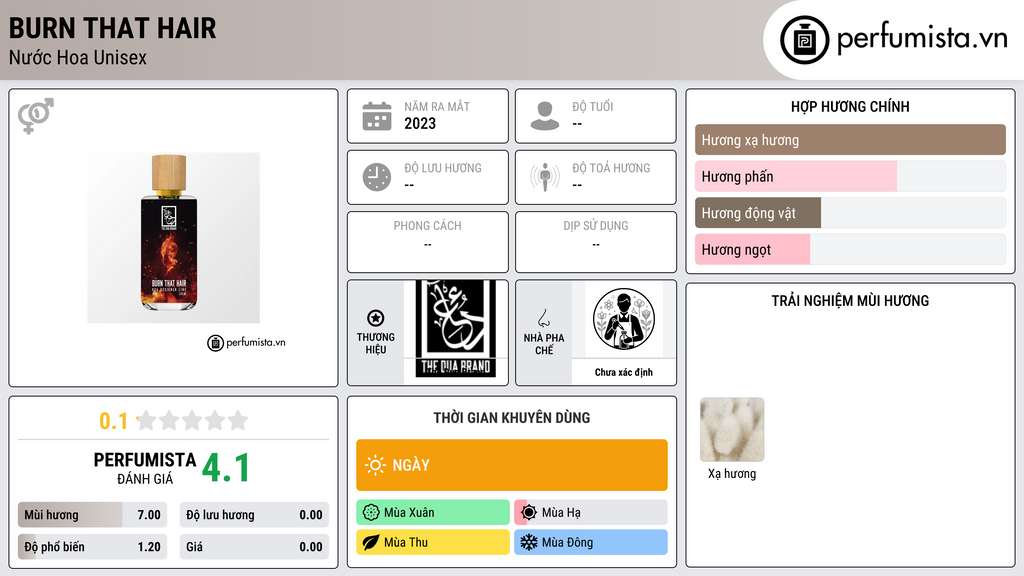Select the Mùa Hạ season tile

(x=591, y=513)
